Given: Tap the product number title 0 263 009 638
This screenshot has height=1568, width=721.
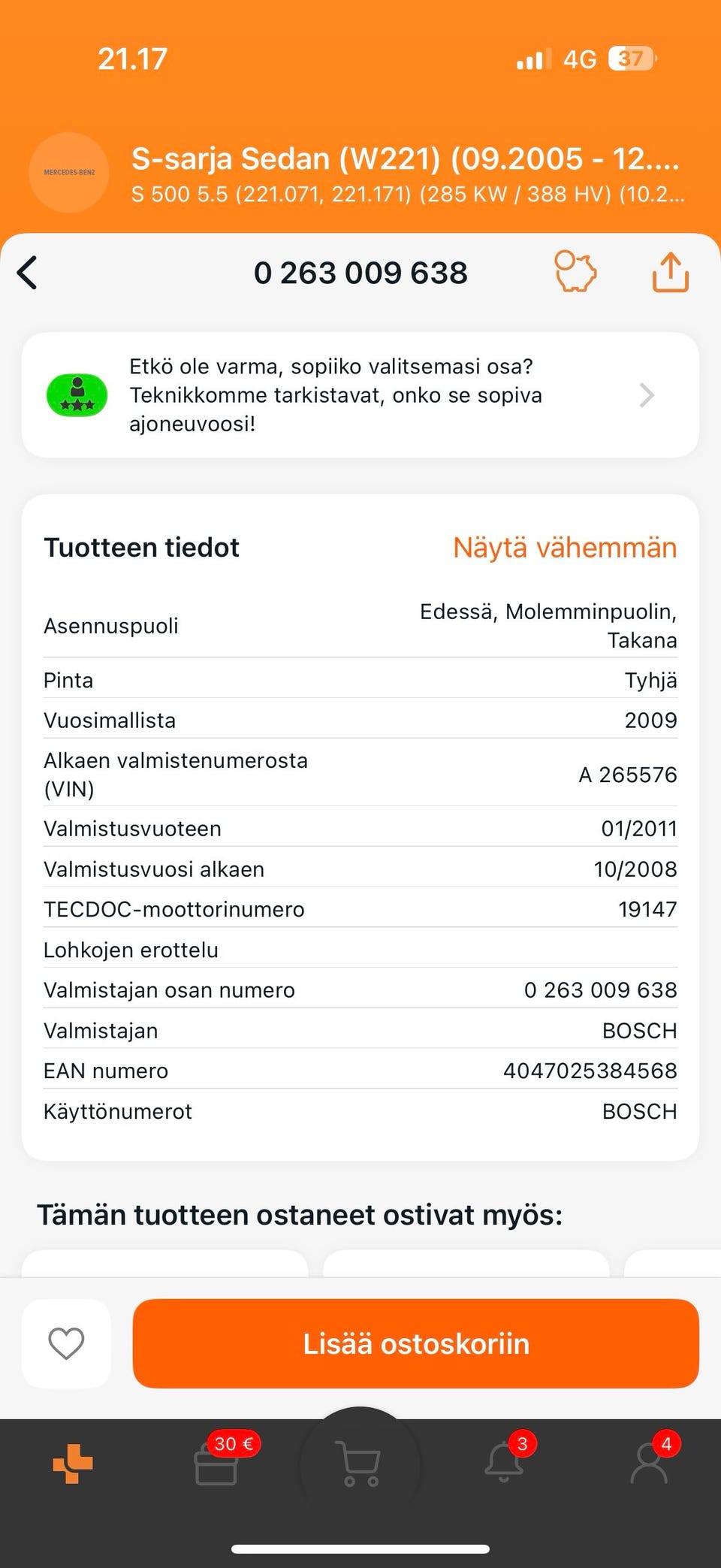Looking at the screenshot, I should 360,273.
